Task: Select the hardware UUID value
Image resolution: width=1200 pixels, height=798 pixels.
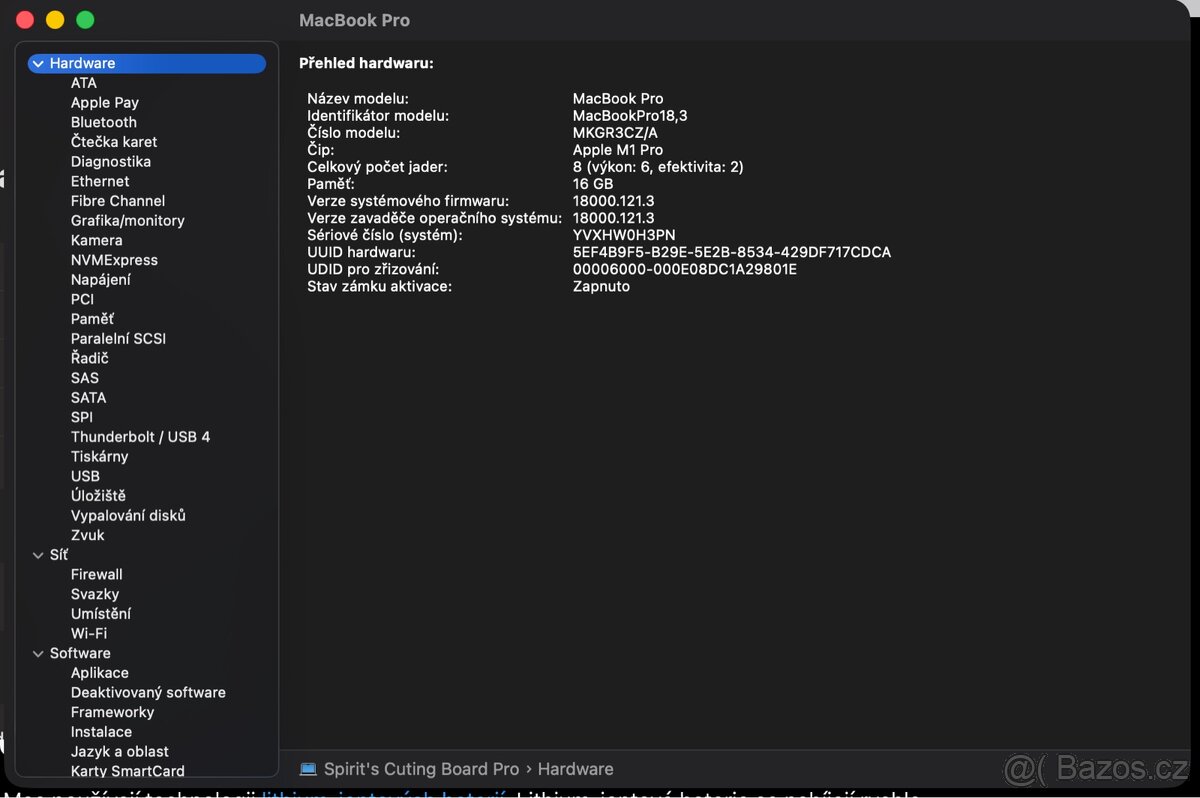Action: (732, 252)
